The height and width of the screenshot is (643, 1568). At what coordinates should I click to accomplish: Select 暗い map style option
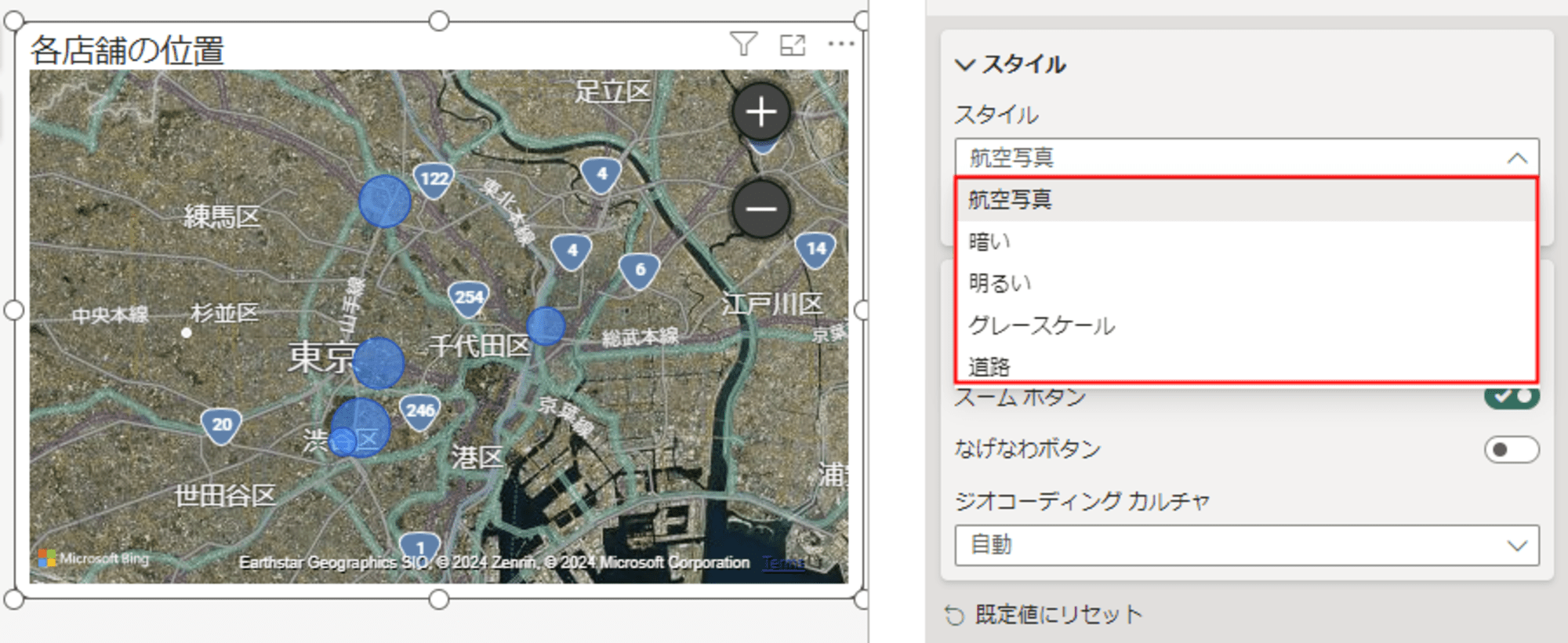[x=1246, y=242]
